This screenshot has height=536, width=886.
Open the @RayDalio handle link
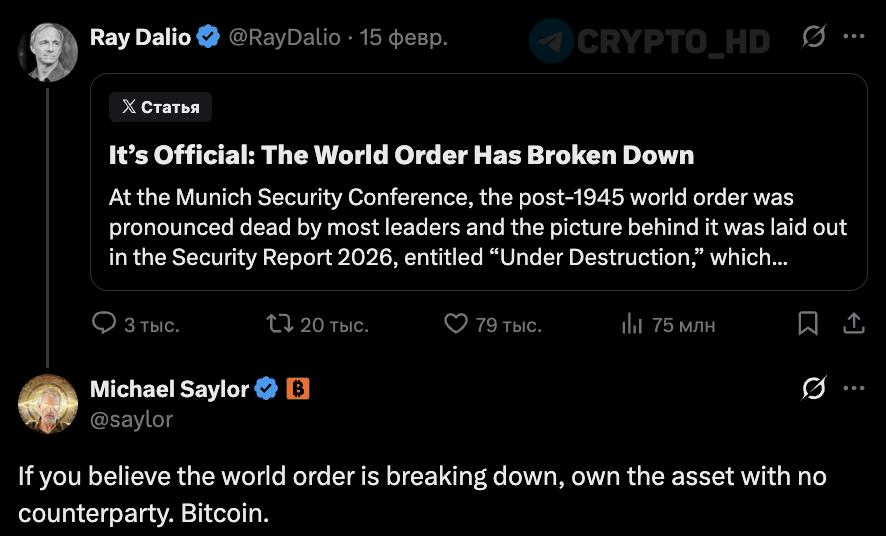tap(284, 38)
